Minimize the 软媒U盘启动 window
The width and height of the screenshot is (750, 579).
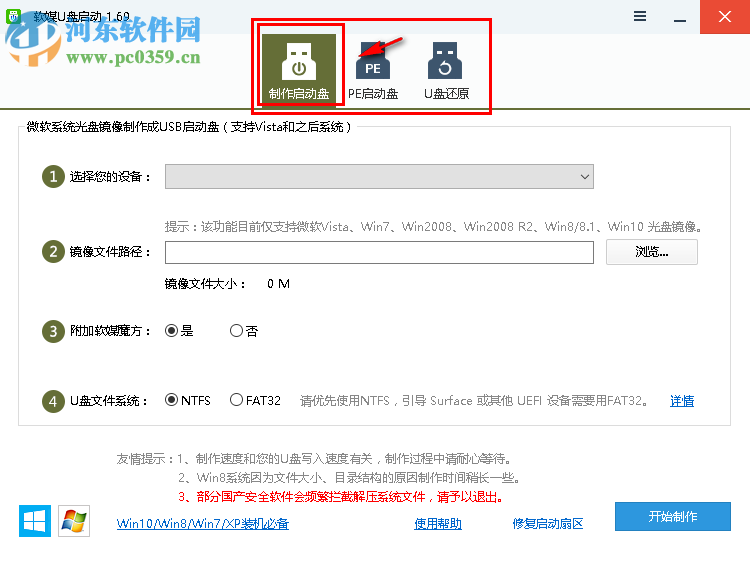click(680, 19)
